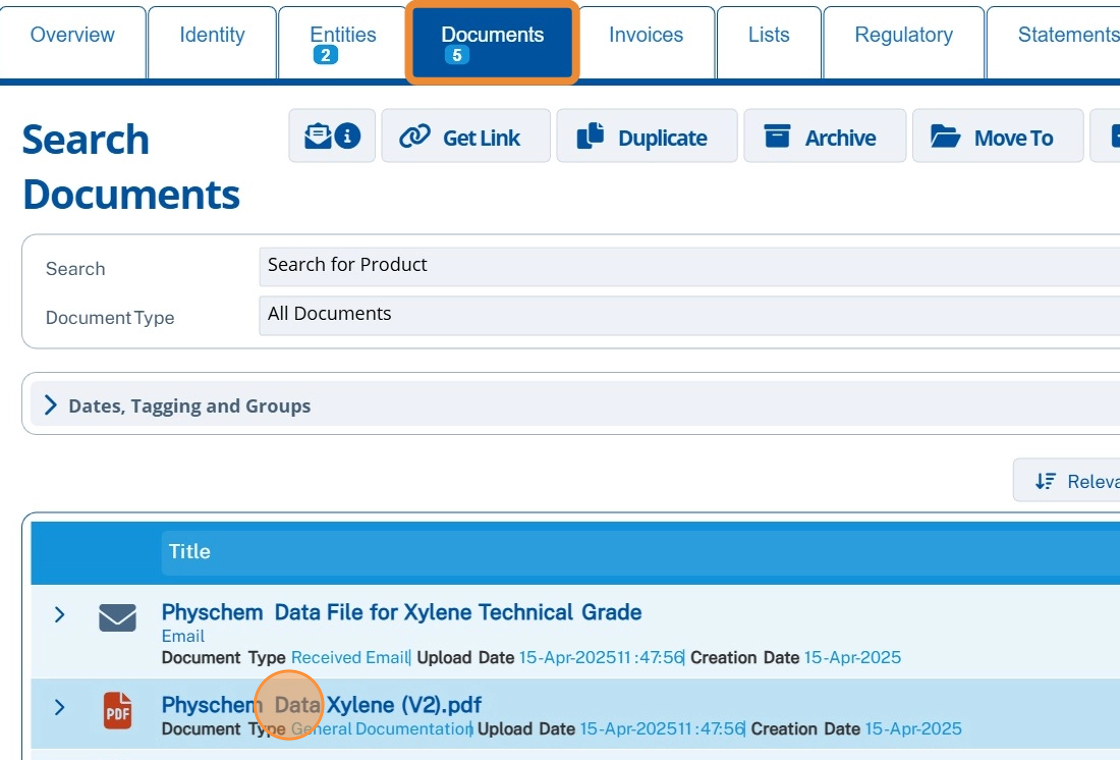Click the Move To folder button

(x=997, y=137)
